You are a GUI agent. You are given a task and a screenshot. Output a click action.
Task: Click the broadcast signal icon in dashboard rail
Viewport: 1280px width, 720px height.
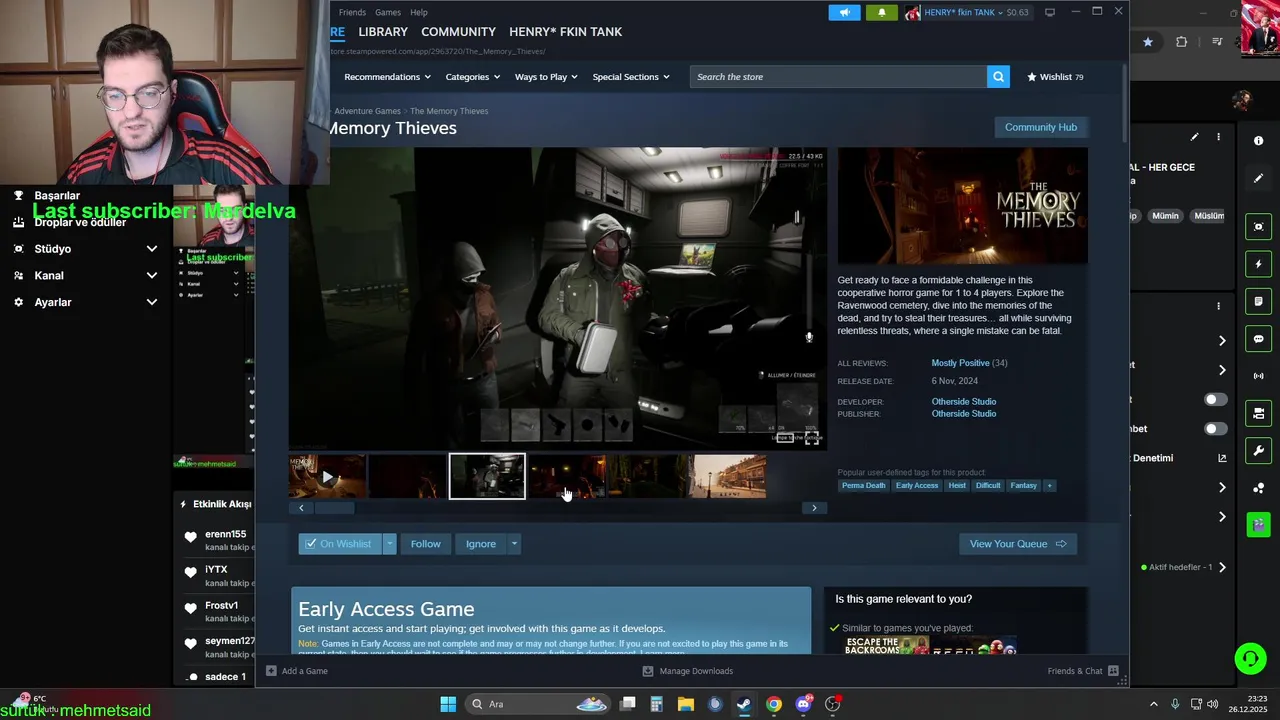click(1258, 376)
